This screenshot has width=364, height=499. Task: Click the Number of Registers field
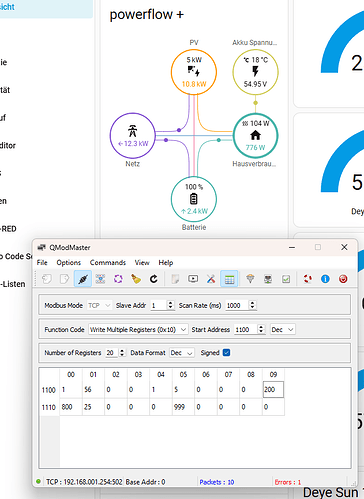click(x=112, y=353)
